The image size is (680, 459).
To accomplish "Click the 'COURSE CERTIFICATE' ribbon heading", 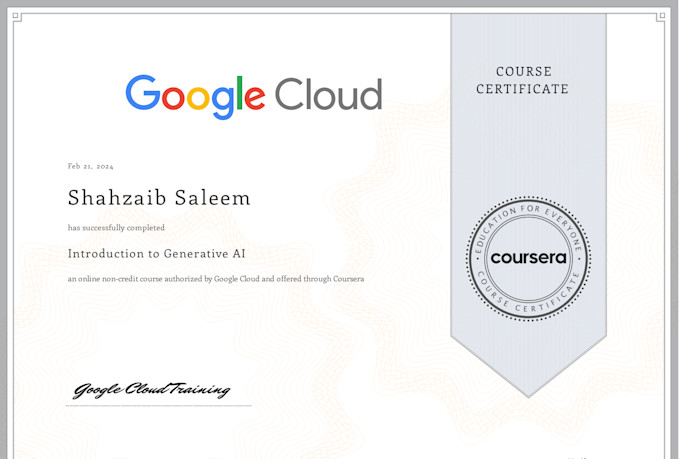I will coord(523,80).
